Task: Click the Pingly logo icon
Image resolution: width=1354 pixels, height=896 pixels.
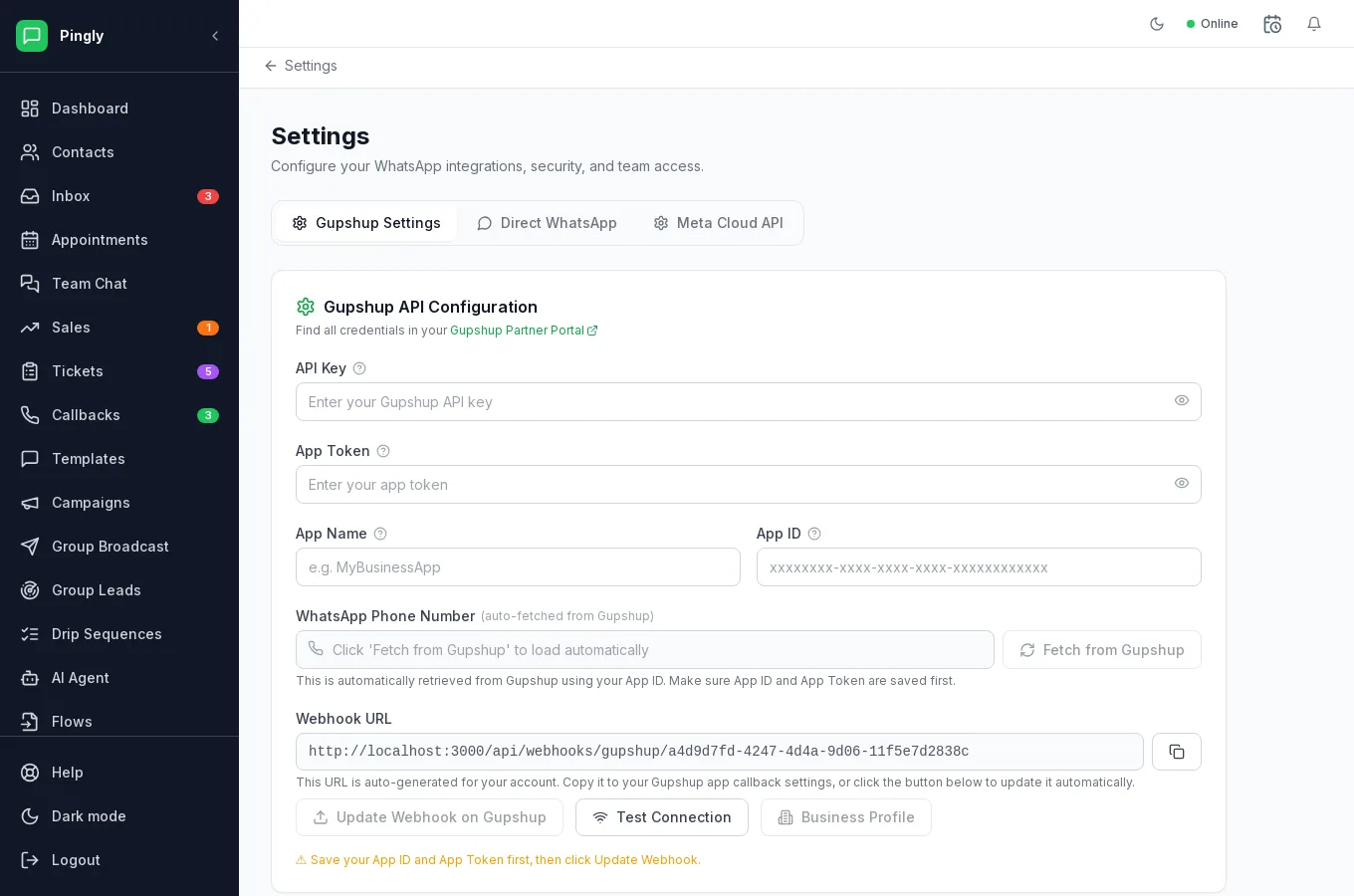Action: click(32, 36)
